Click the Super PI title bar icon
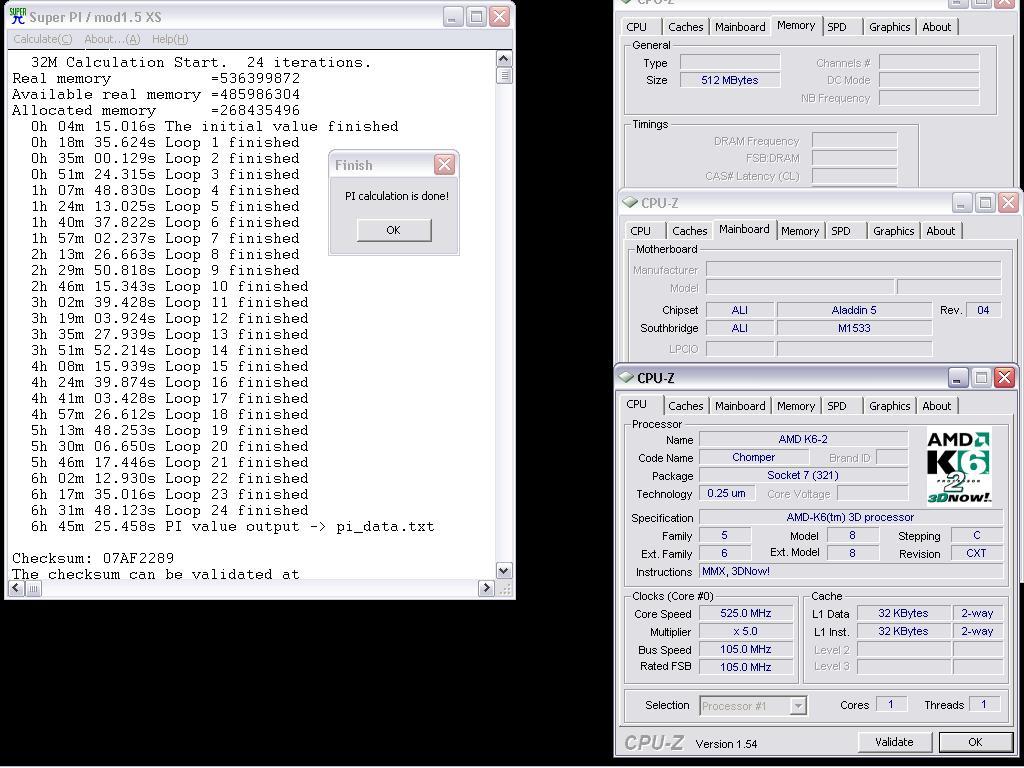1024x768 pixels. [x=18, y=16]
